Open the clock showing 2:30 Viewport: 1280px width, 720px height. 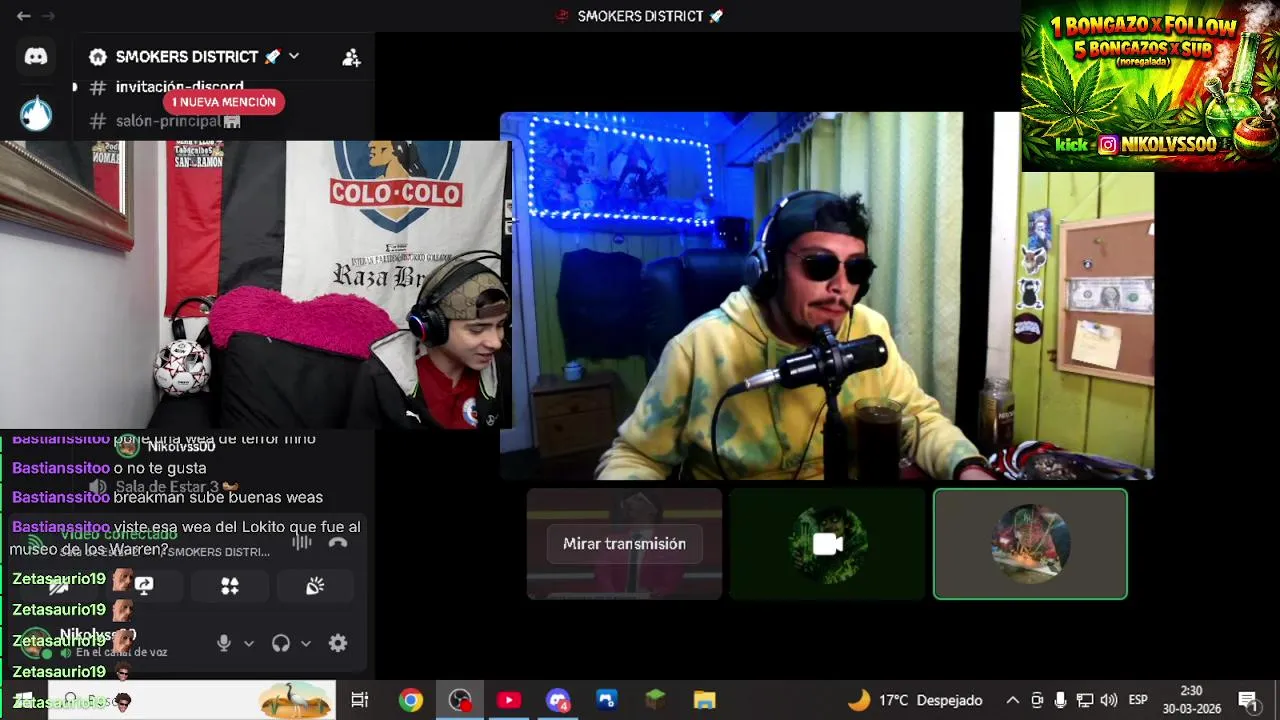tap(1191, 700)
